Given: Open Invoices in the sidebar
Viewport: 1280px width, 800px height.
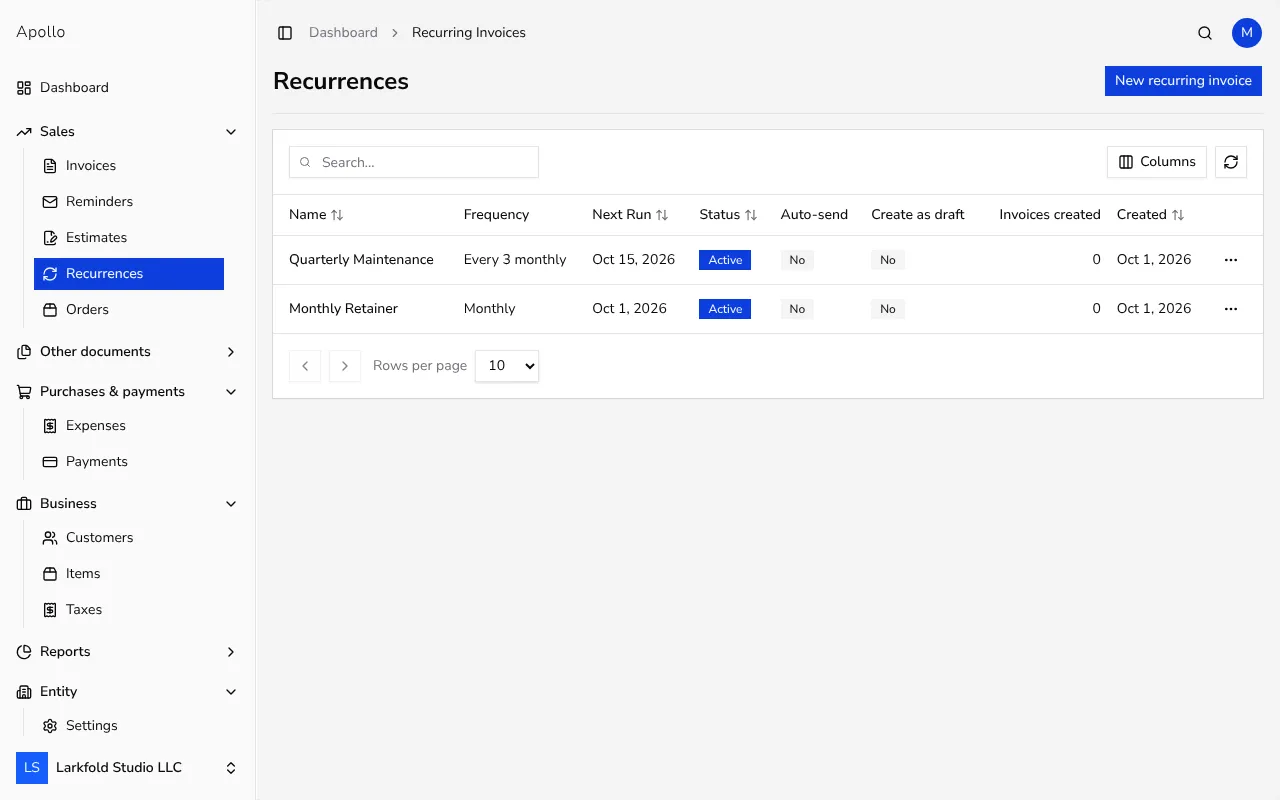Looking at the screenshot, I should (129, 166).
